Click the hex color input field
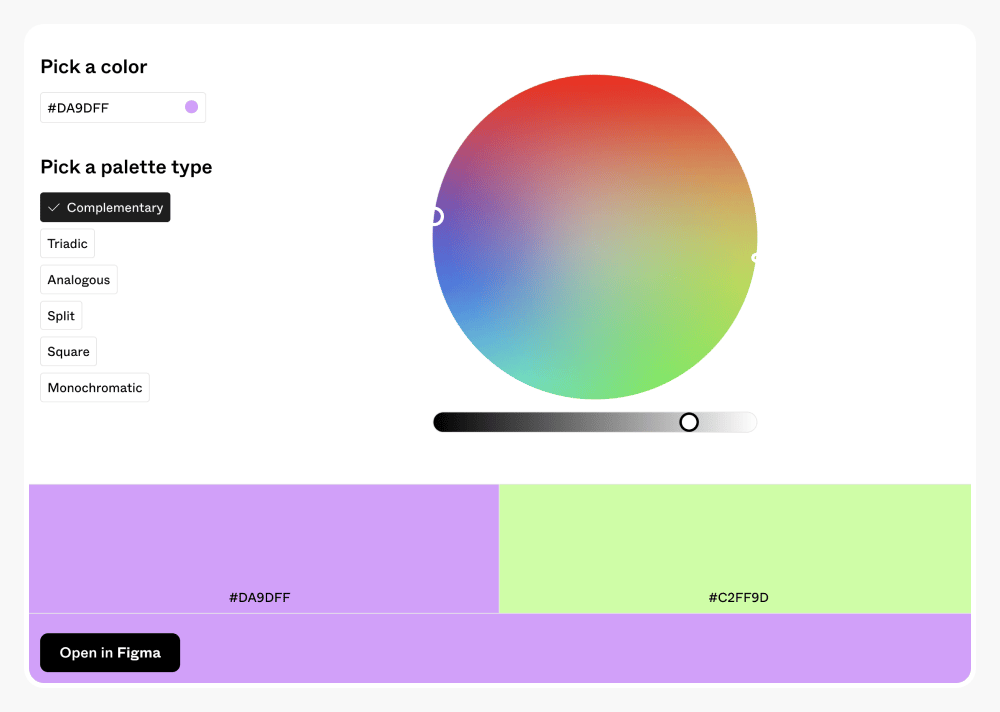 (x=123, y=108)
